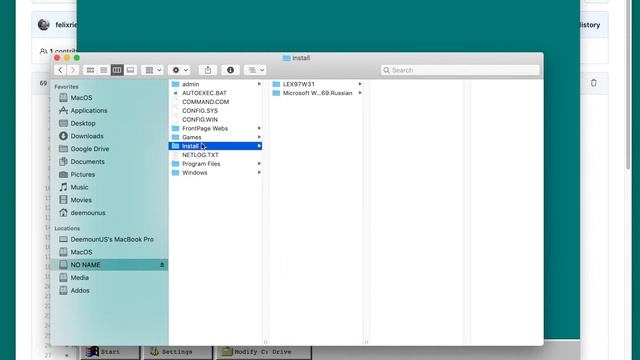This screenshot has height=360, width=640.
Task: Click Modify C: Drive button
Action: (263, 352)
